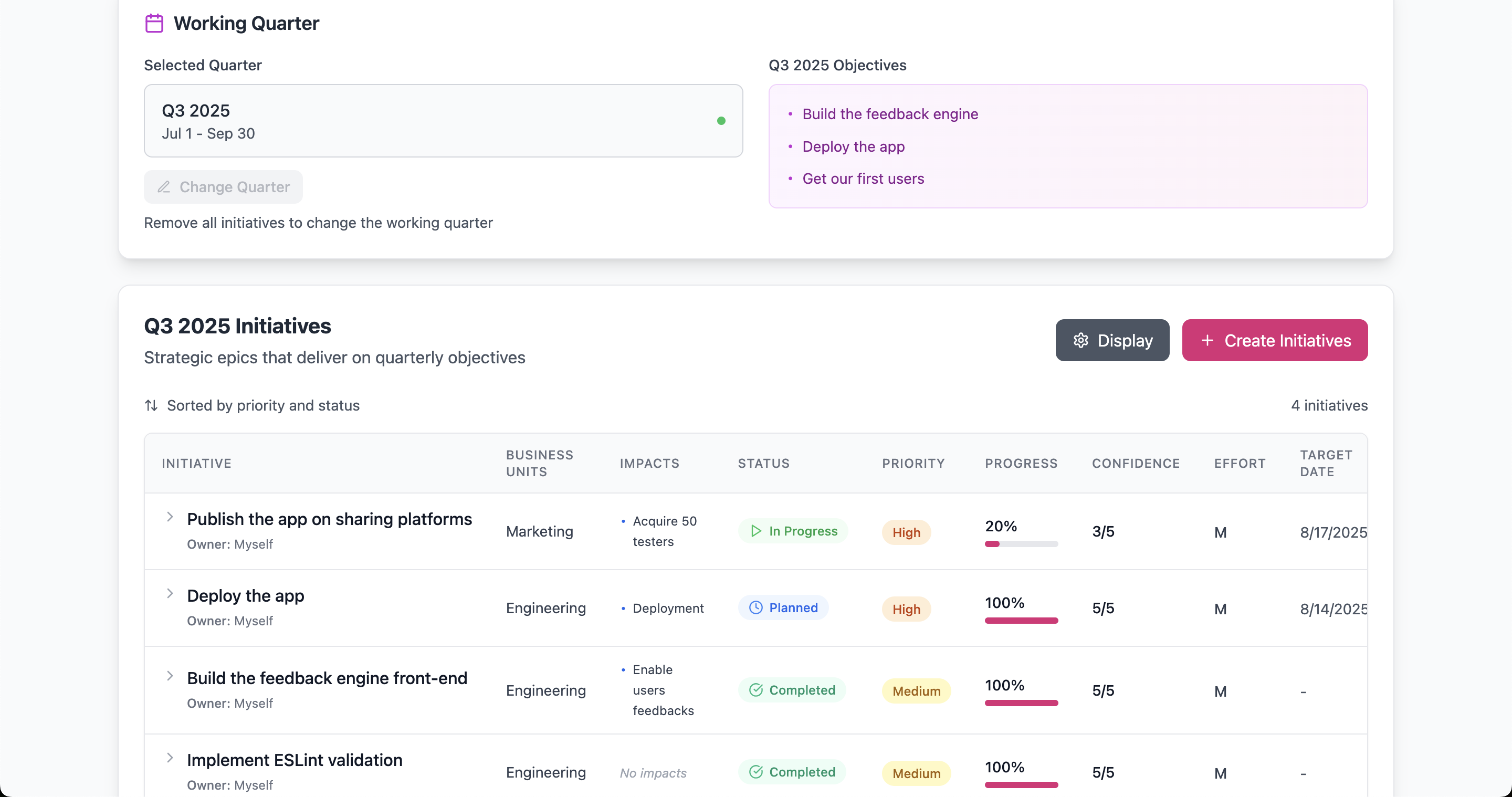Click the Initiative column header

pos(197,464)
